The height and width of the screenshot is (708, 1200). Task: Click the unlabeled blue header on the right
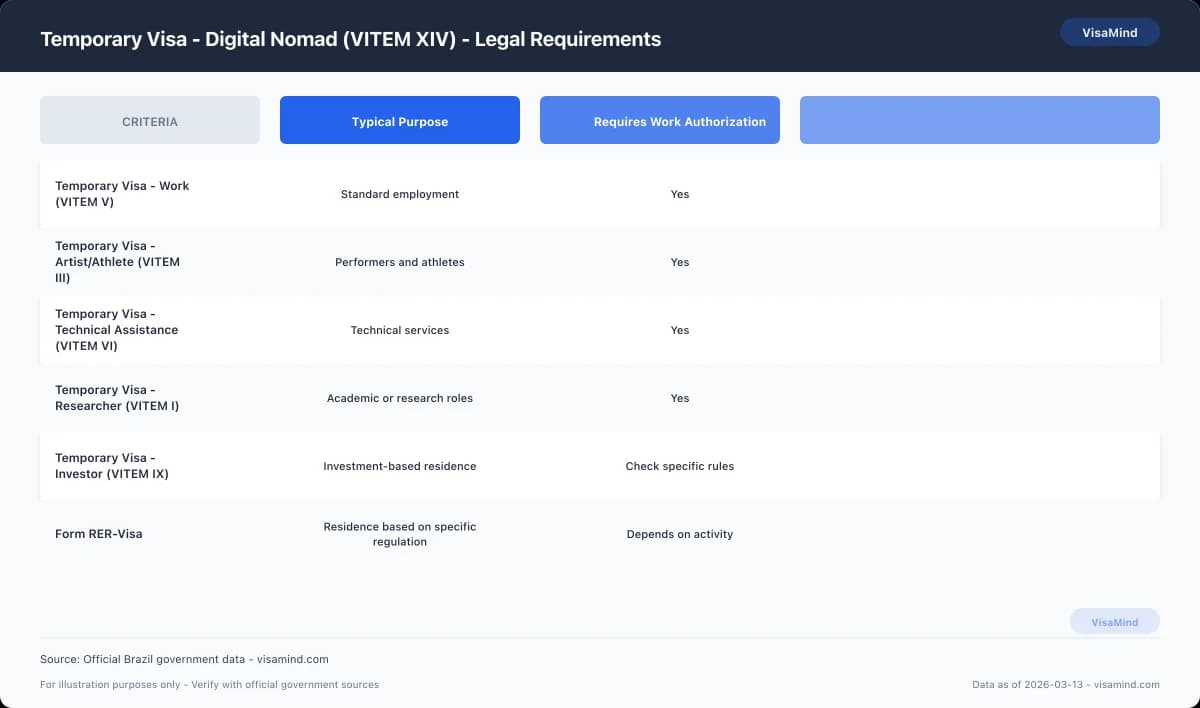[979, 119]
